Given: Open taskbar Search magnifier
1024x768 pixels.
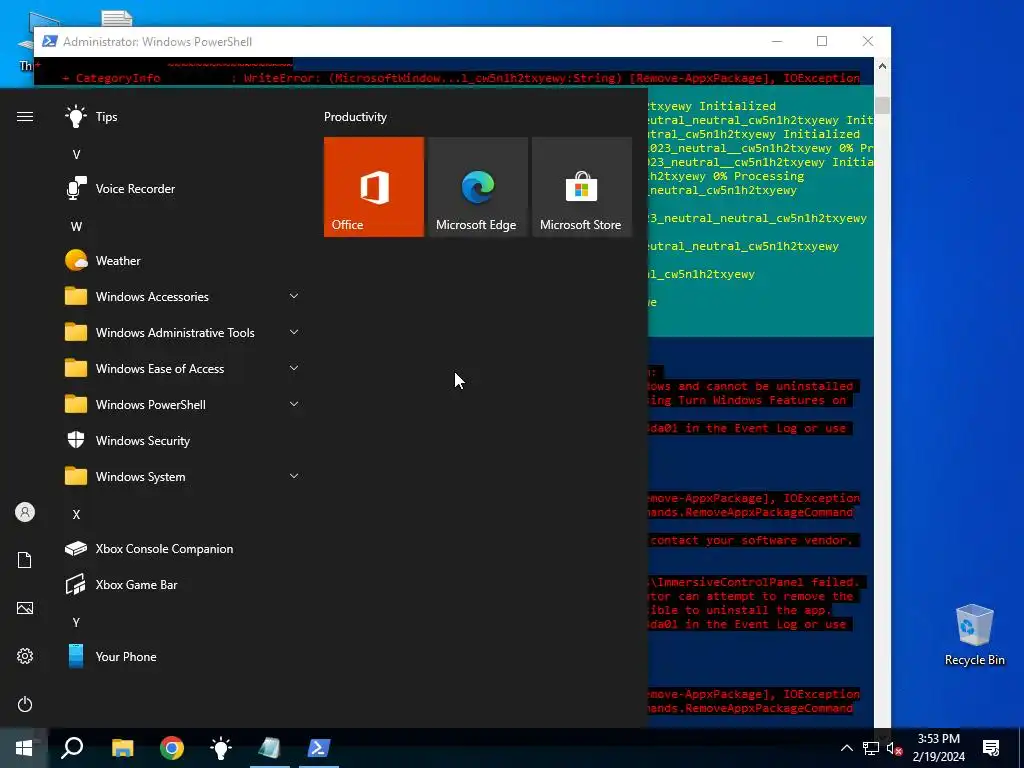Looking at the screenshot, I should 72,748.
